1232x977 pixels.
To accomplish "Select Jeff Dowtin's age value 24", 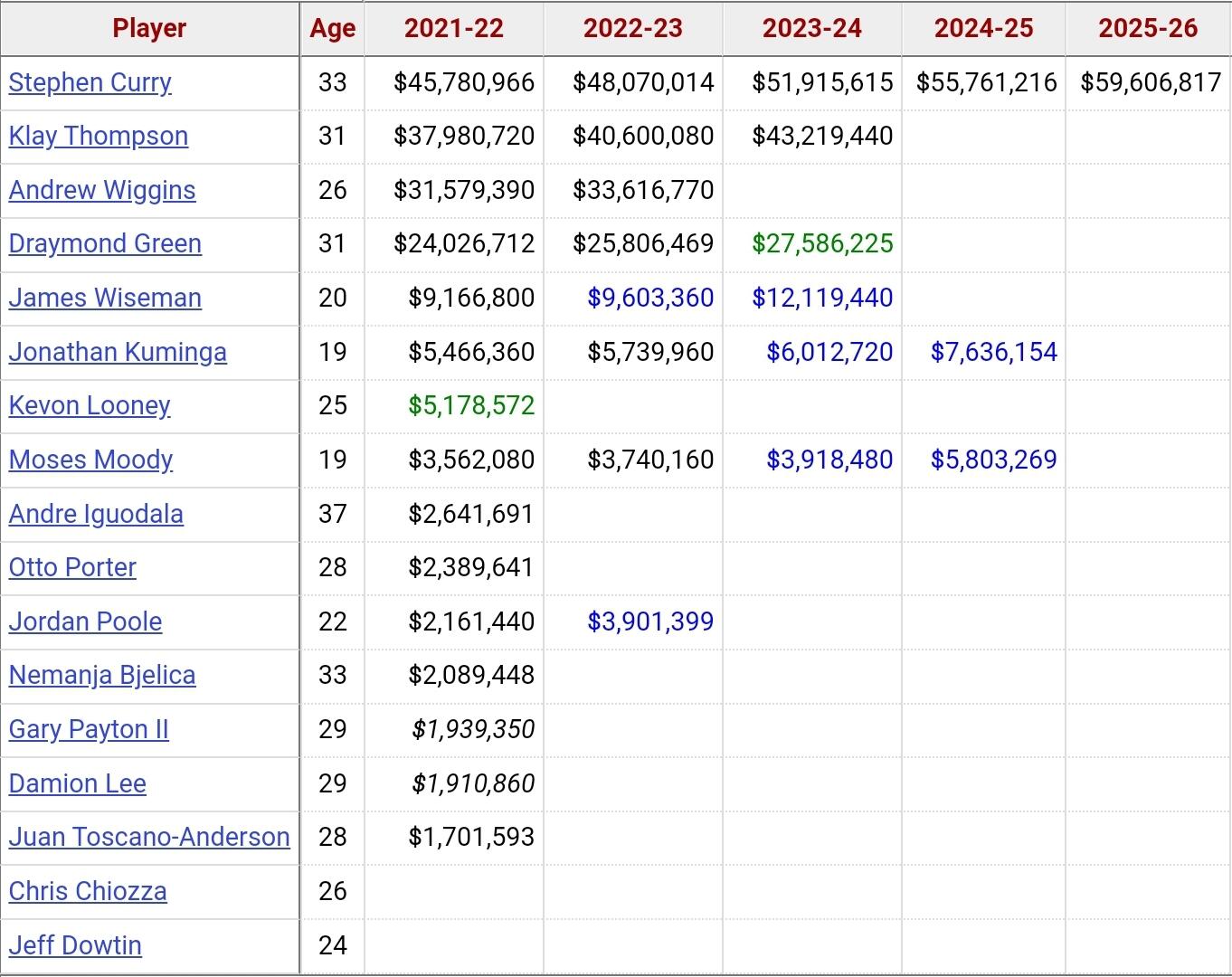I will coord(333,945).
